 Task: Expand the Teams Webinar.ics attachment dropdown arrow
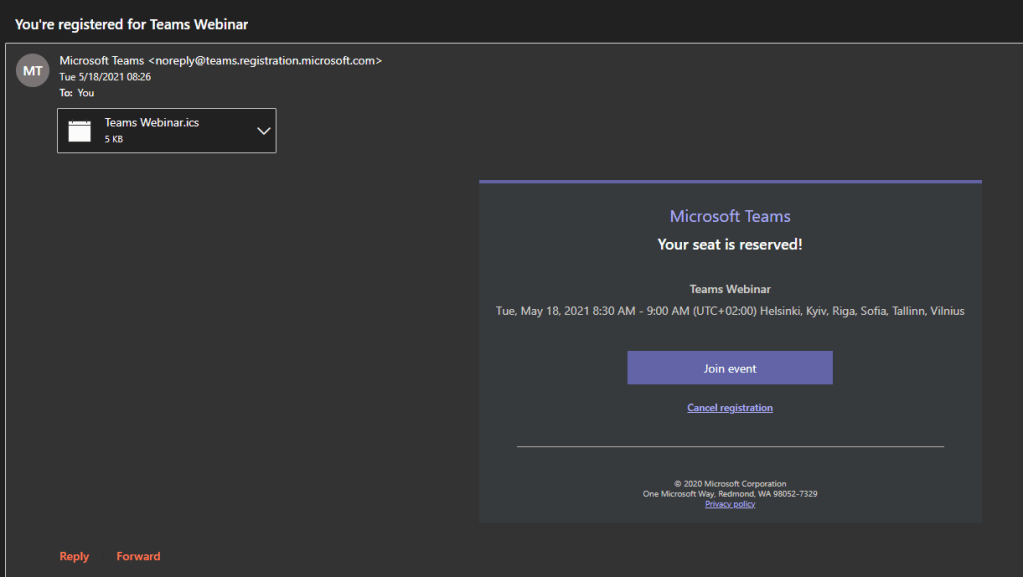[x=264, y=131]
